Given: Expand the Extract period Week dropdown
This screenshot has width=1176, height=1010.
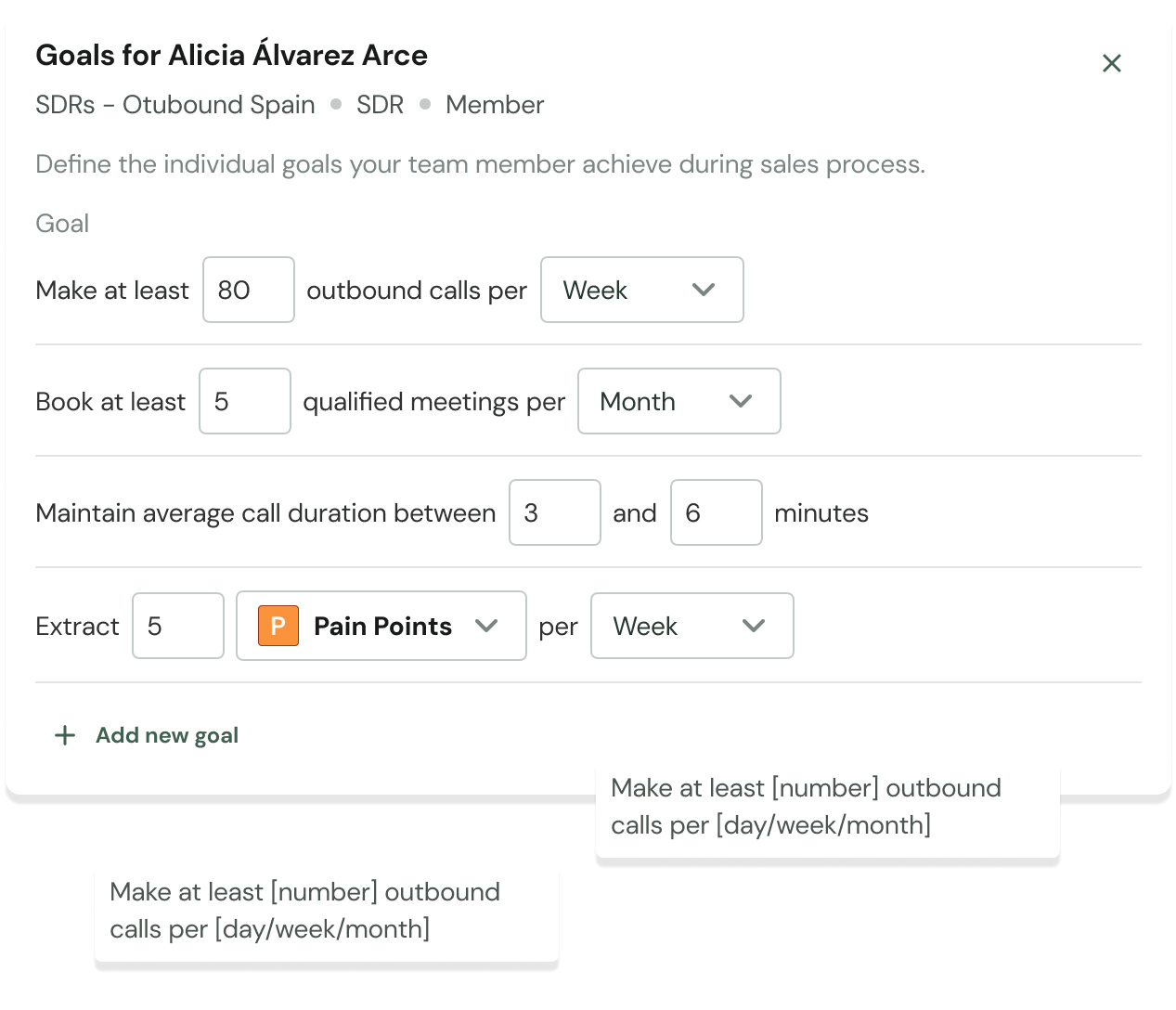Looking at the screenshot, I should pyautogui.click(x=691, y=626).
